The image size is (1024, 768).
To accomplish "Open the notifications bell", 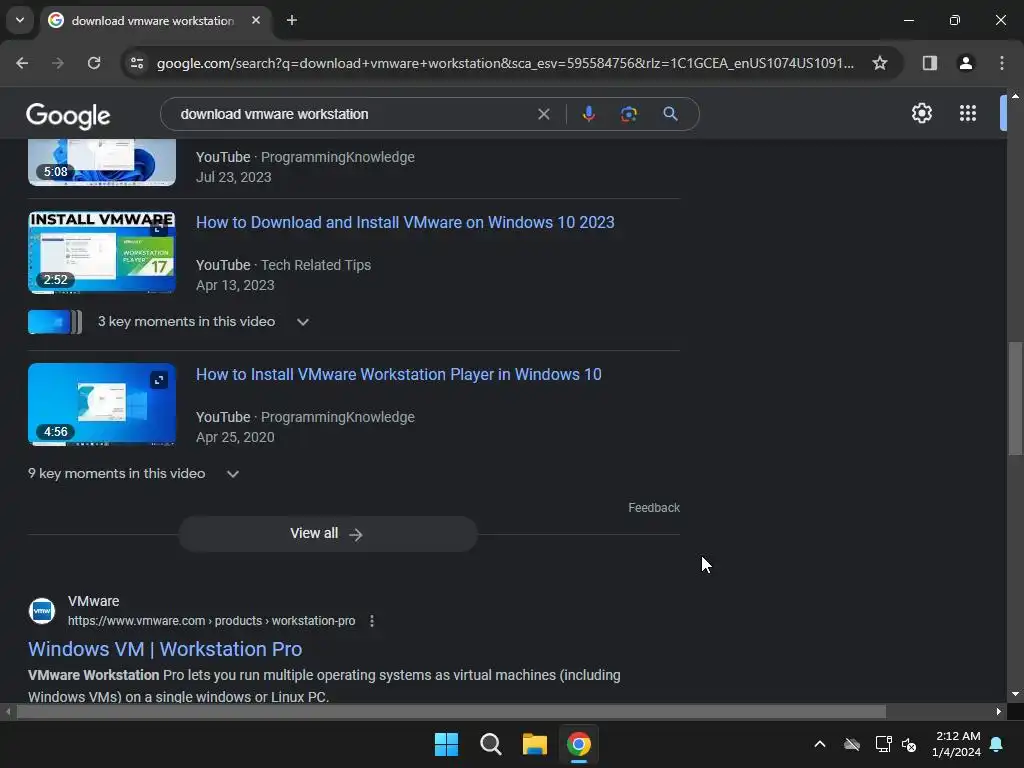I will click(x=996, y=744).
